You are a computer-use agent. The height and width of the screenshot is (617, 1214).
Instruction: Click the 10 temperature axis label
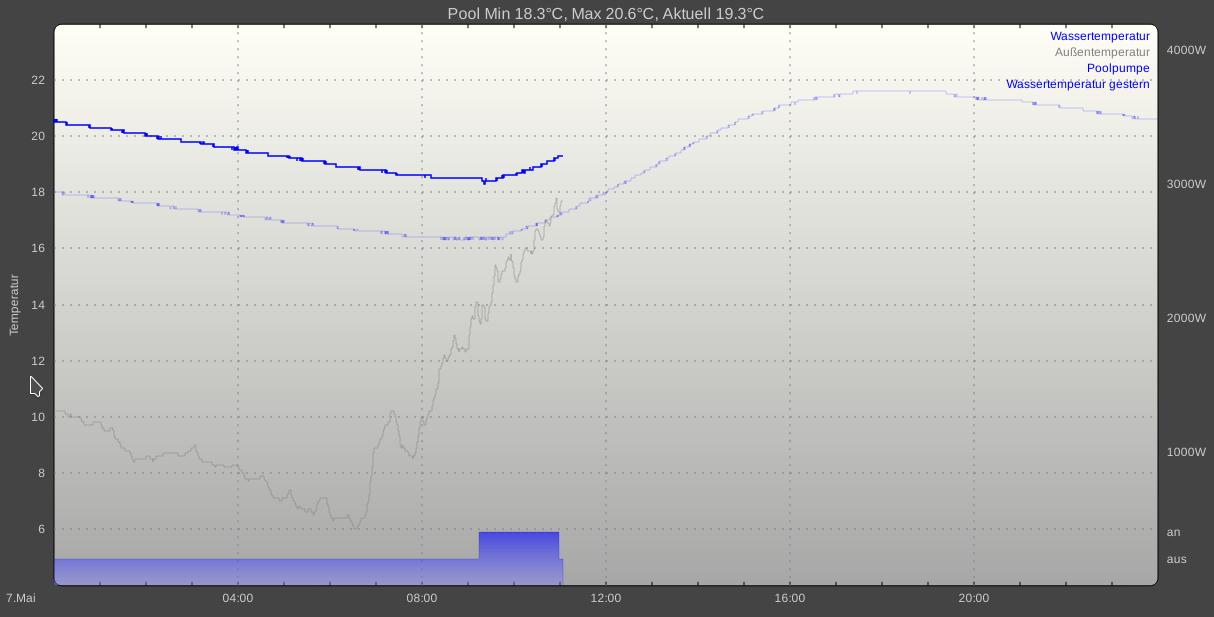tap(39, 417)
